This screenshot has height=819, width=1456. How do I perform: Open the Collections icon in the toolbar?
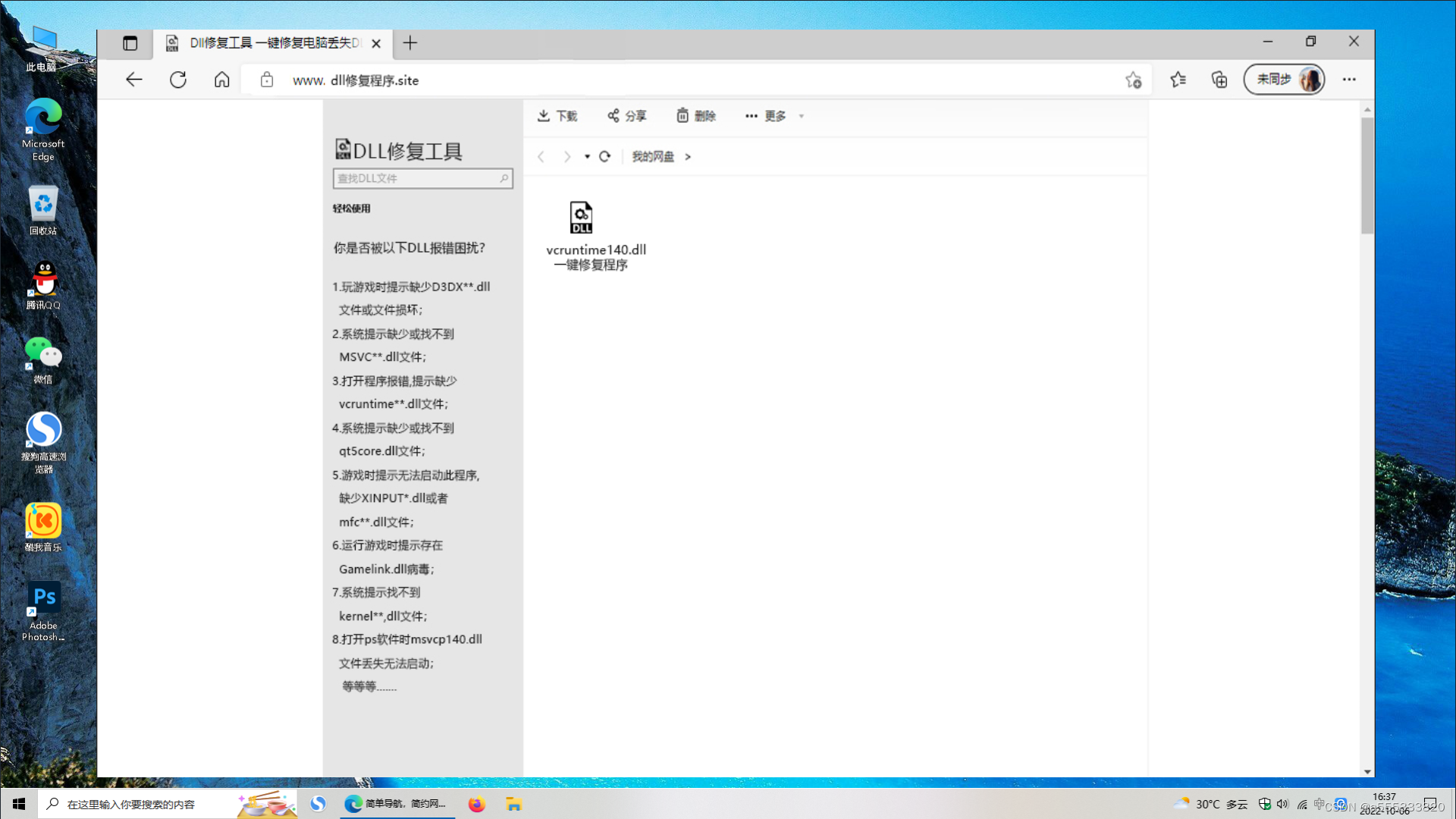(x=1219, y=80)
